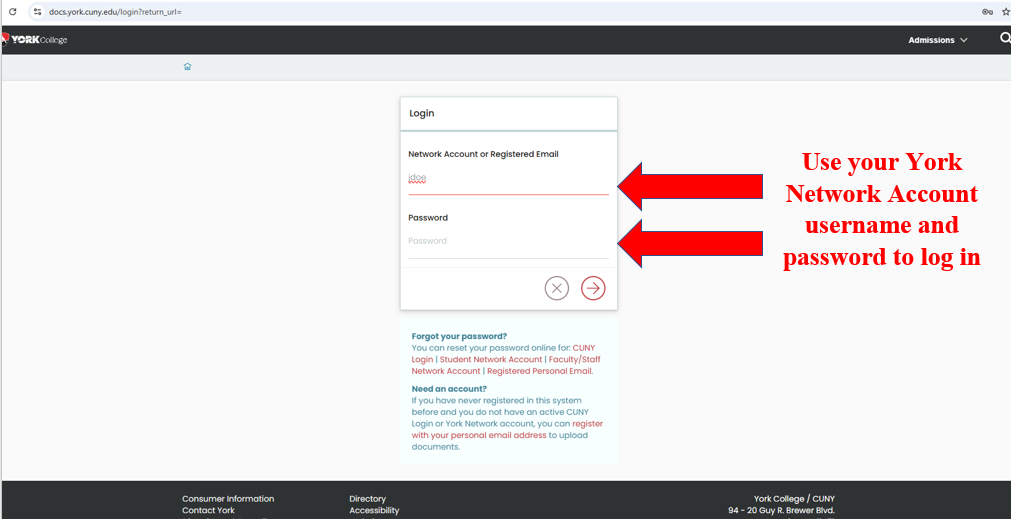Click the browser reload page icon

pyautogui.click(x=12, y=12)
